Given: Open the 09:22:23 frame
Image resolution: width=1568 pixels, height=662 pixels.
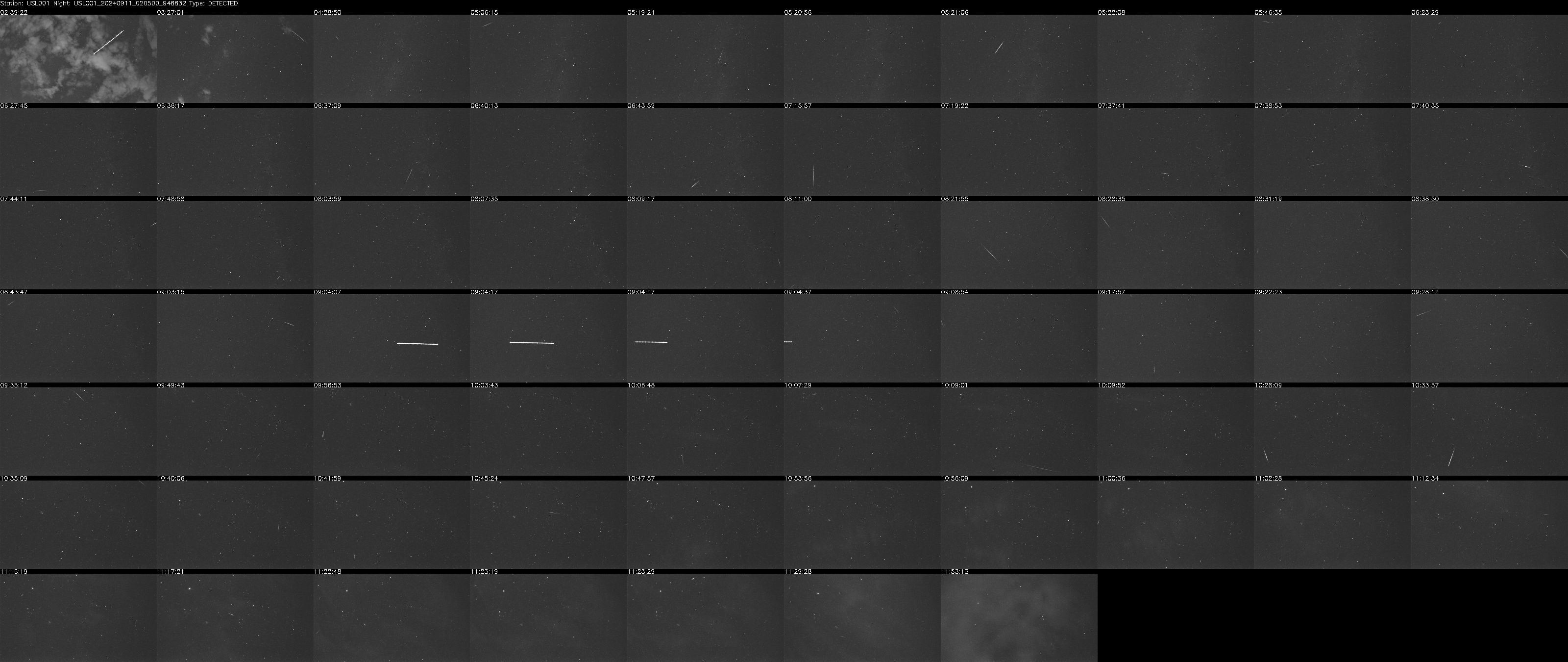Looking at the screenshot, I should 1332,338.
